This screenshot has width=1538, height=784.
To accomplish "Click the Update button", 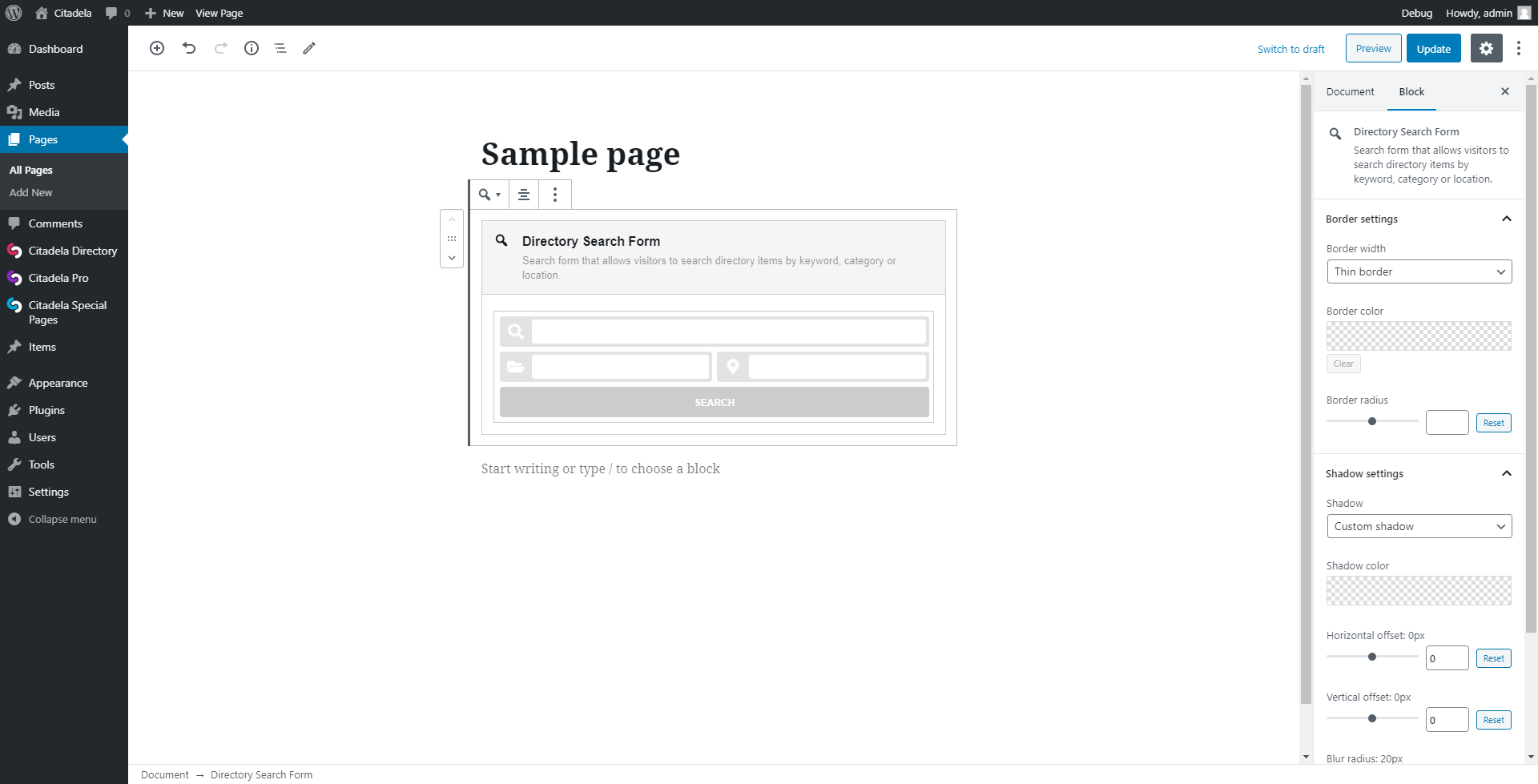I will [x=1434, y=48].
